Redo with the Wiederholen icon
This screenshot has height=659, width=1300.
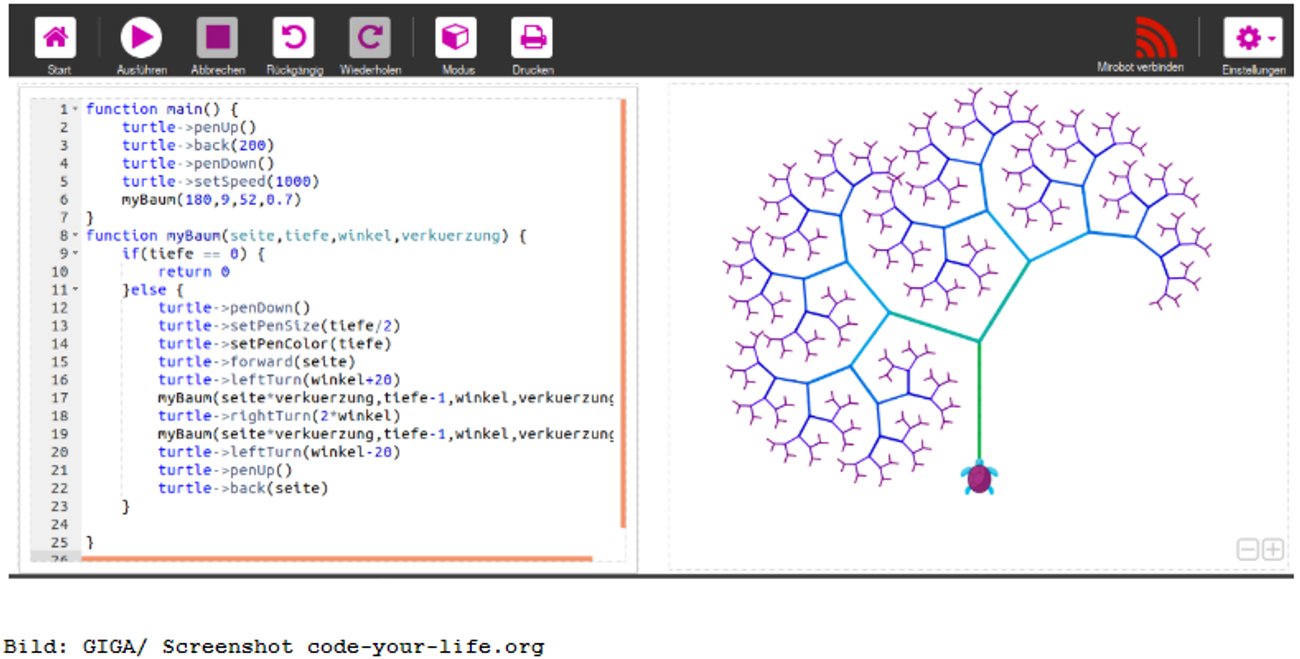click(x=369, y=39)
